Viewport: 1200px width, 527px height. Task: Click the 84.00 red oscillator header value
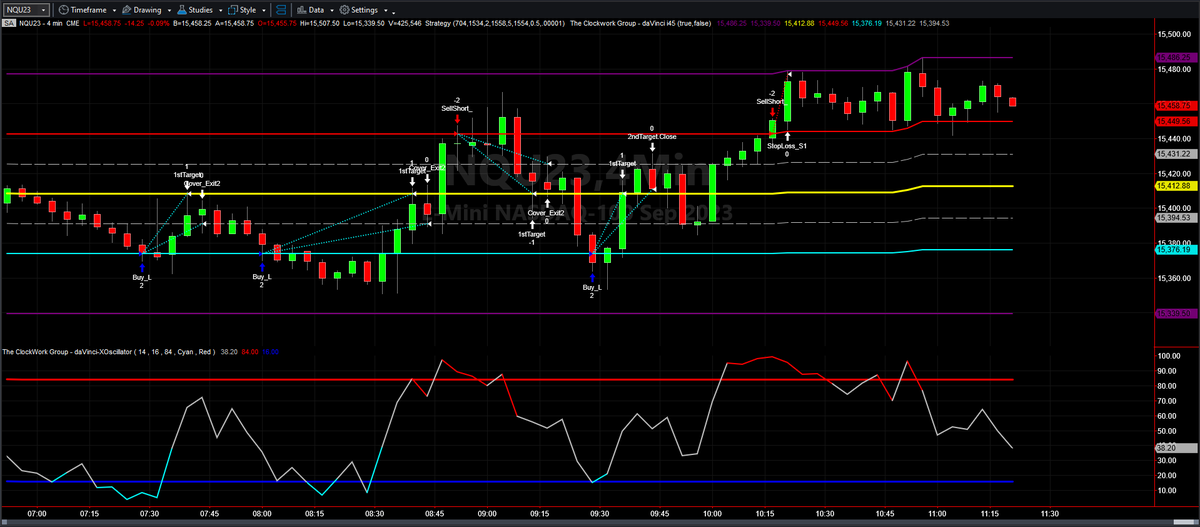click(x=248, y=352)
